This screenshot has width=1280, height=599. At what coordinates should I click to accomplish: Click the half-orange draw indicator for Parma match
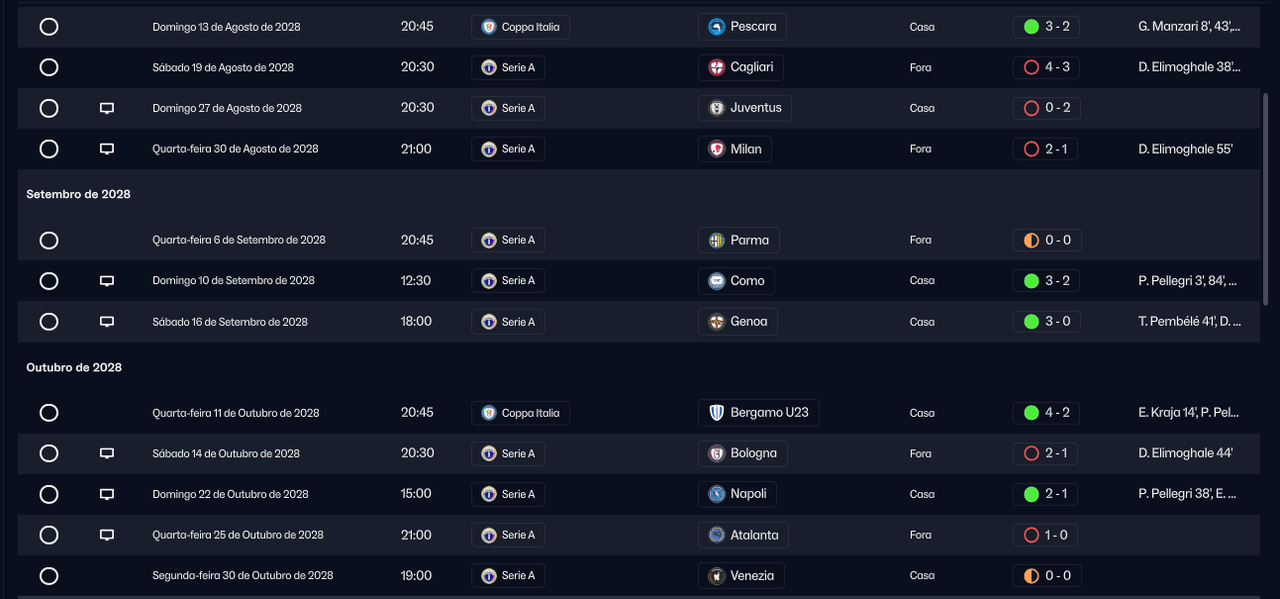tap(1031, 240)
